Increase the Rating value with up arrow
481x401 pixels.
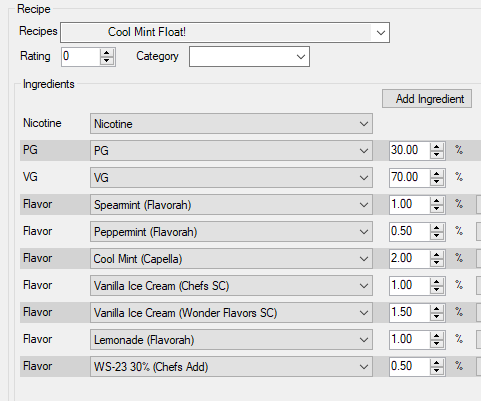click(x=107, y=53)
